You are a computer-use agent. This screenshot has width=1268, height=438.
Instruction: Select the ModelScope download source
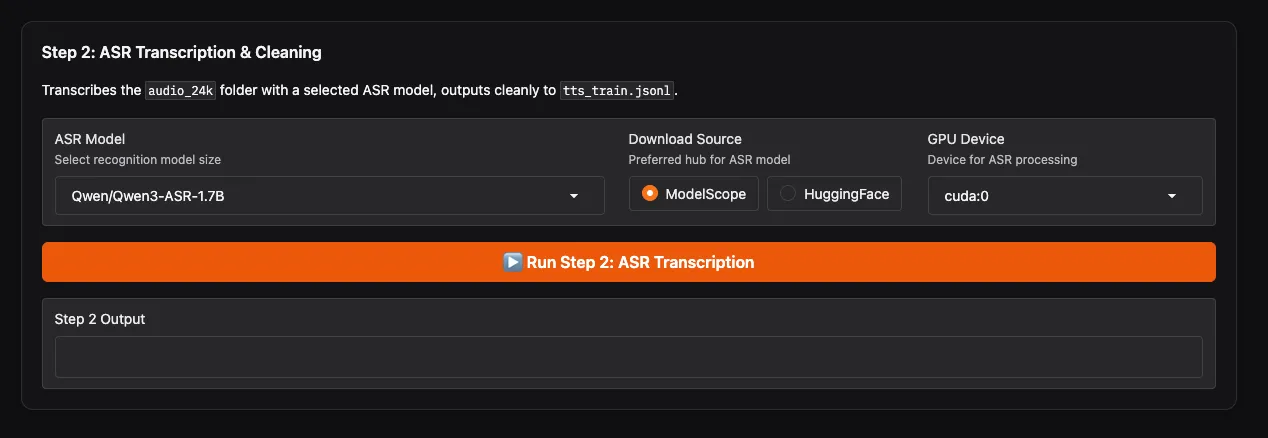[651, 194]
